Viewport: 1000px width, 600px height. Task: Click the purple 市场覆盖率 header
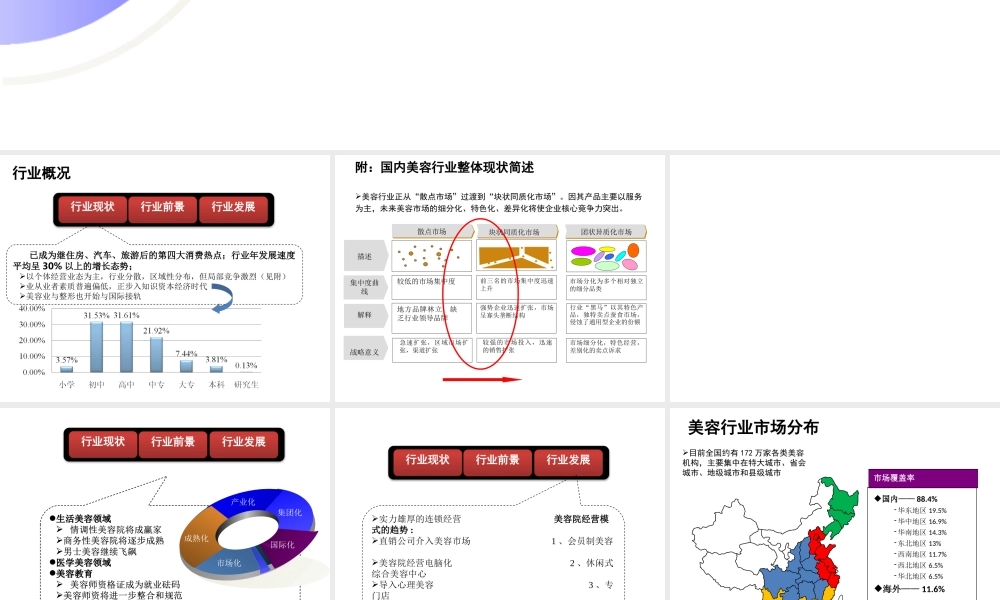(x=922, y=478)
